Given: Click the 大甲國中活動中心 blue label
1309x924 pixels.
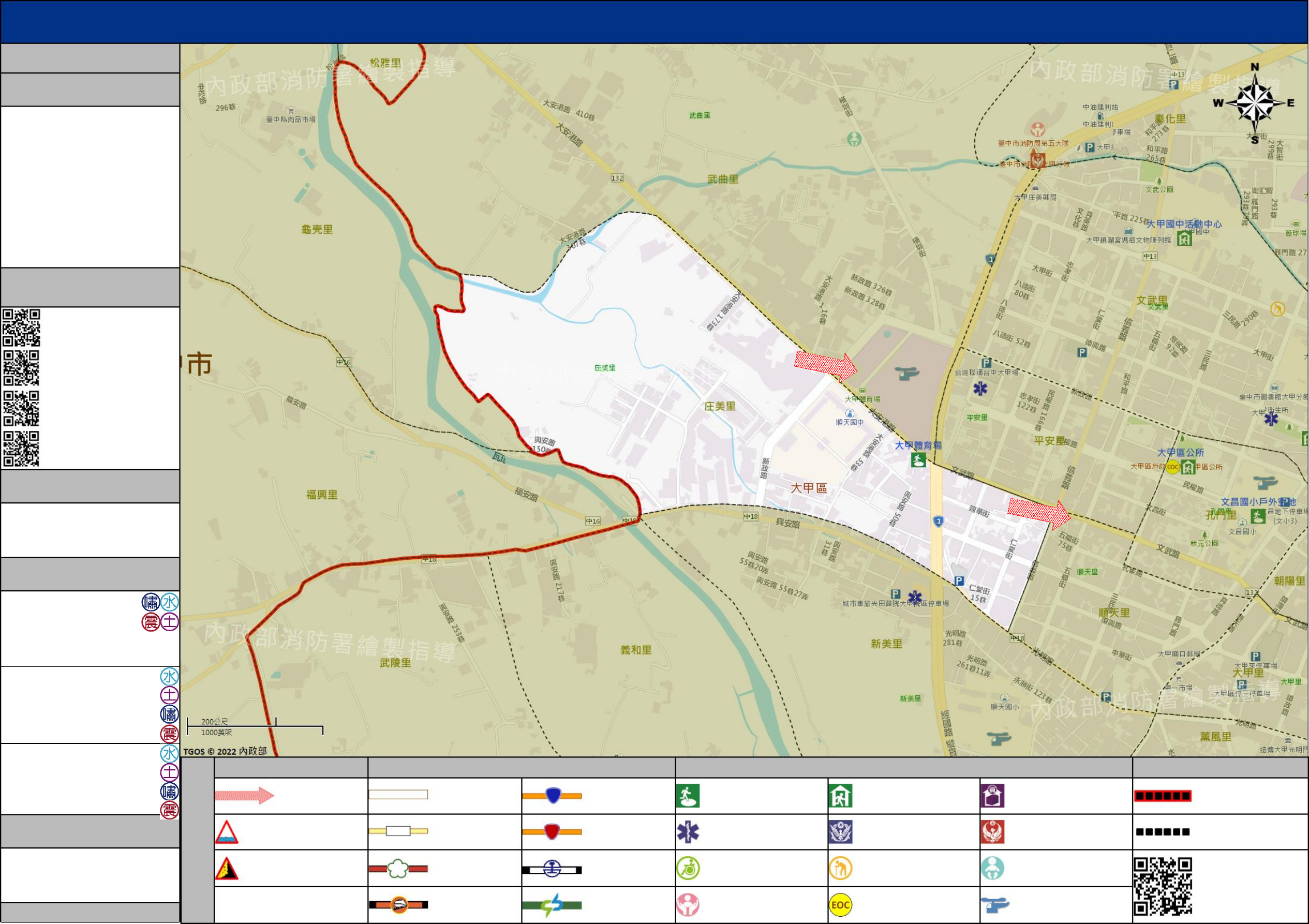Looking at the screenshot, I should click(x=1184, y=224).
